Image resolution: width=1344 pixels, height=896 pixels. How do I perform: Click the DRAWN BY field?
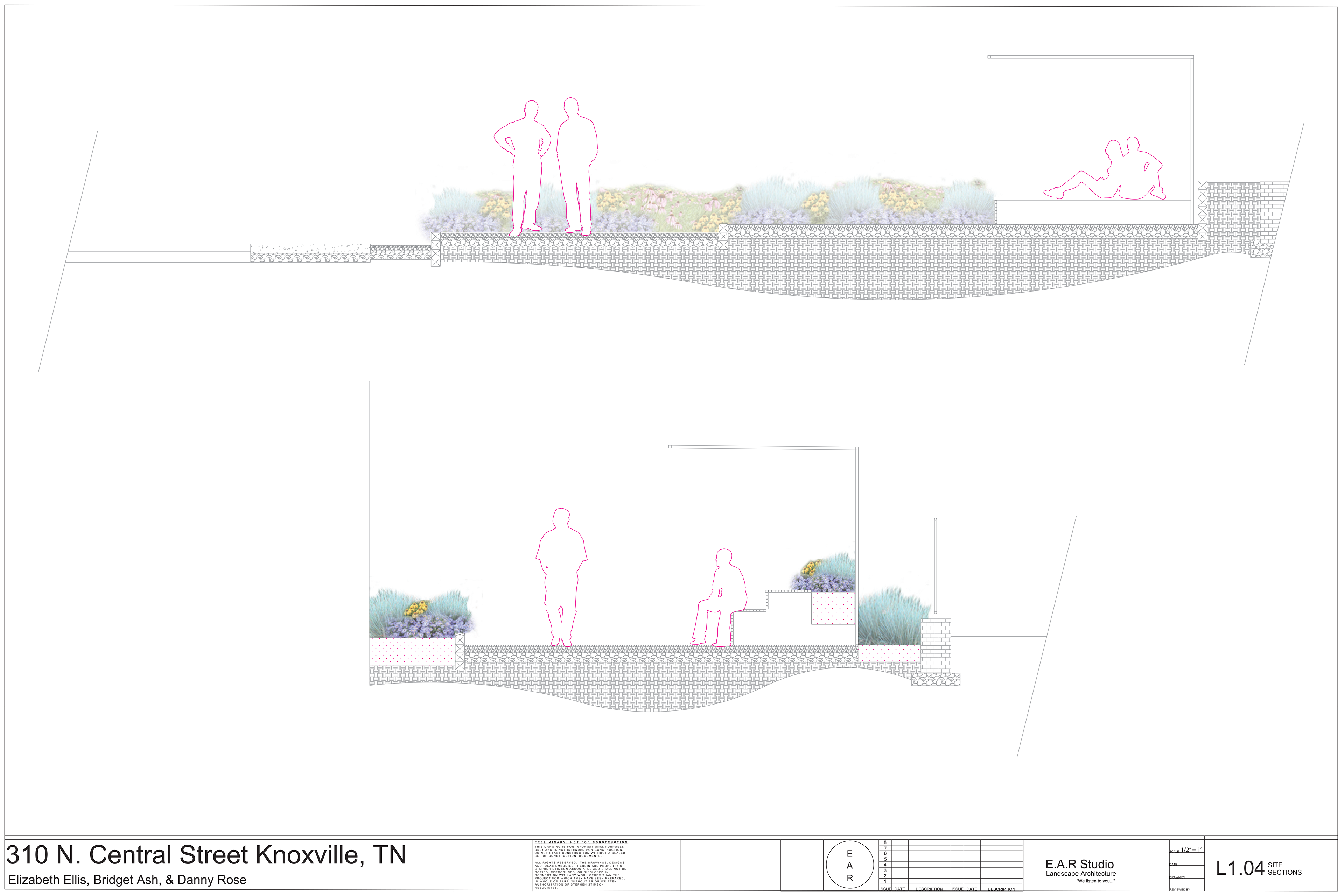coord(1178,877)
